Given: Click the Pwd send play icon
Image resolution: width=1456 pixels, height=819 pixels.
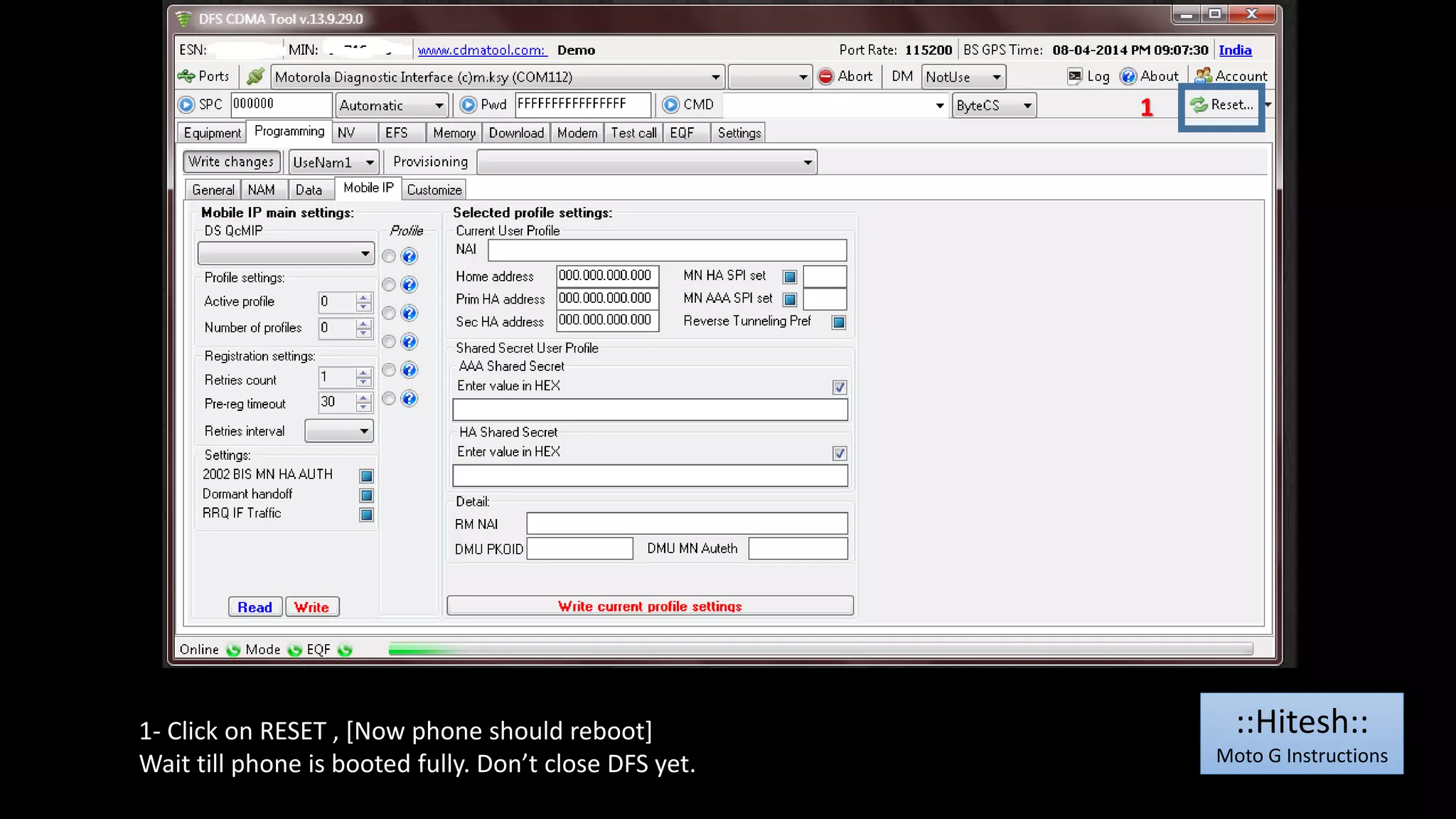Looking at the screenshot, I should (x=468, y=105).
